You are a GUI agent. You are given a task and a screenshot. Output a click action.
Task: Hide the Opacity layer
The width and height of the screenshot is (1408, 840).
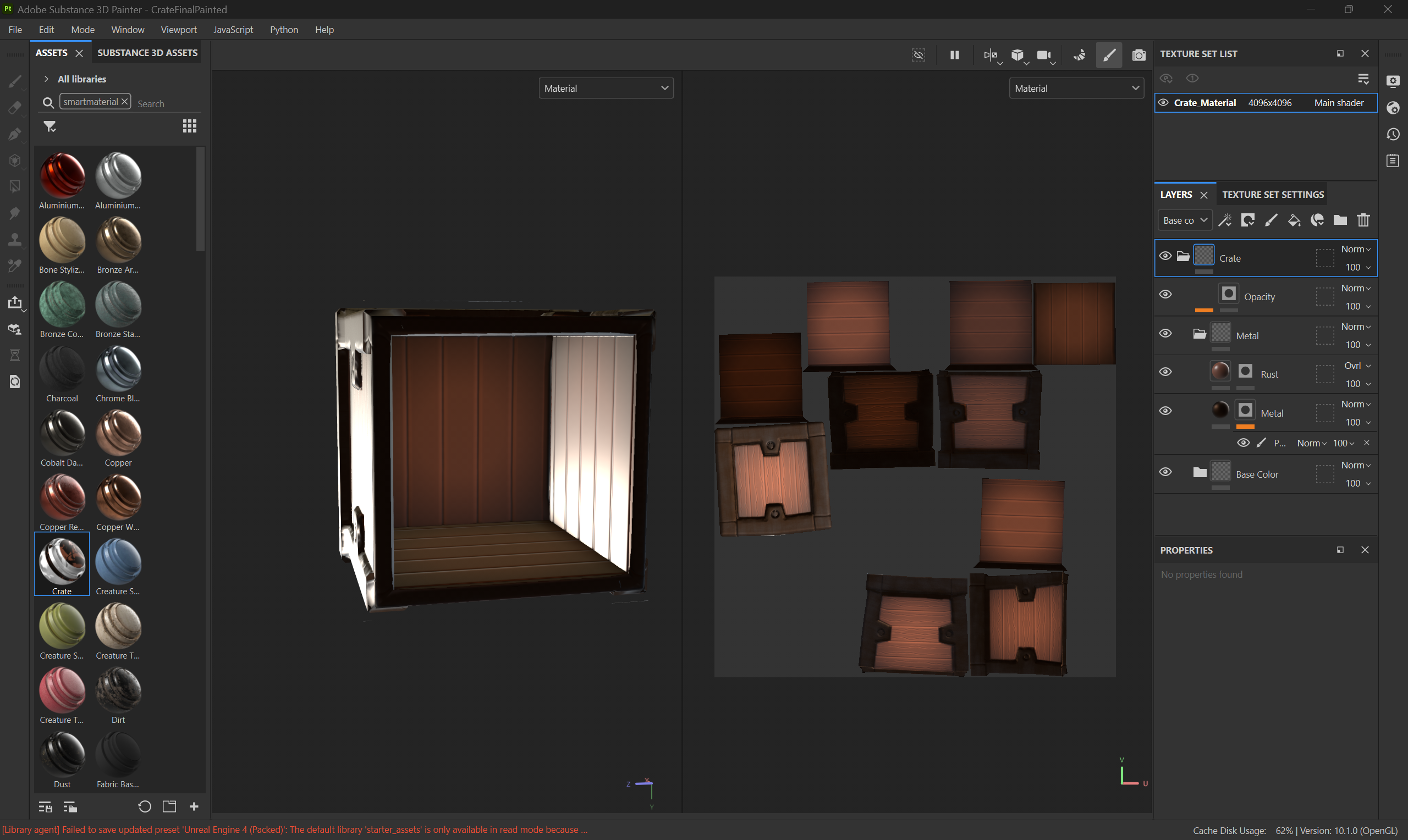coord(1165,294)
